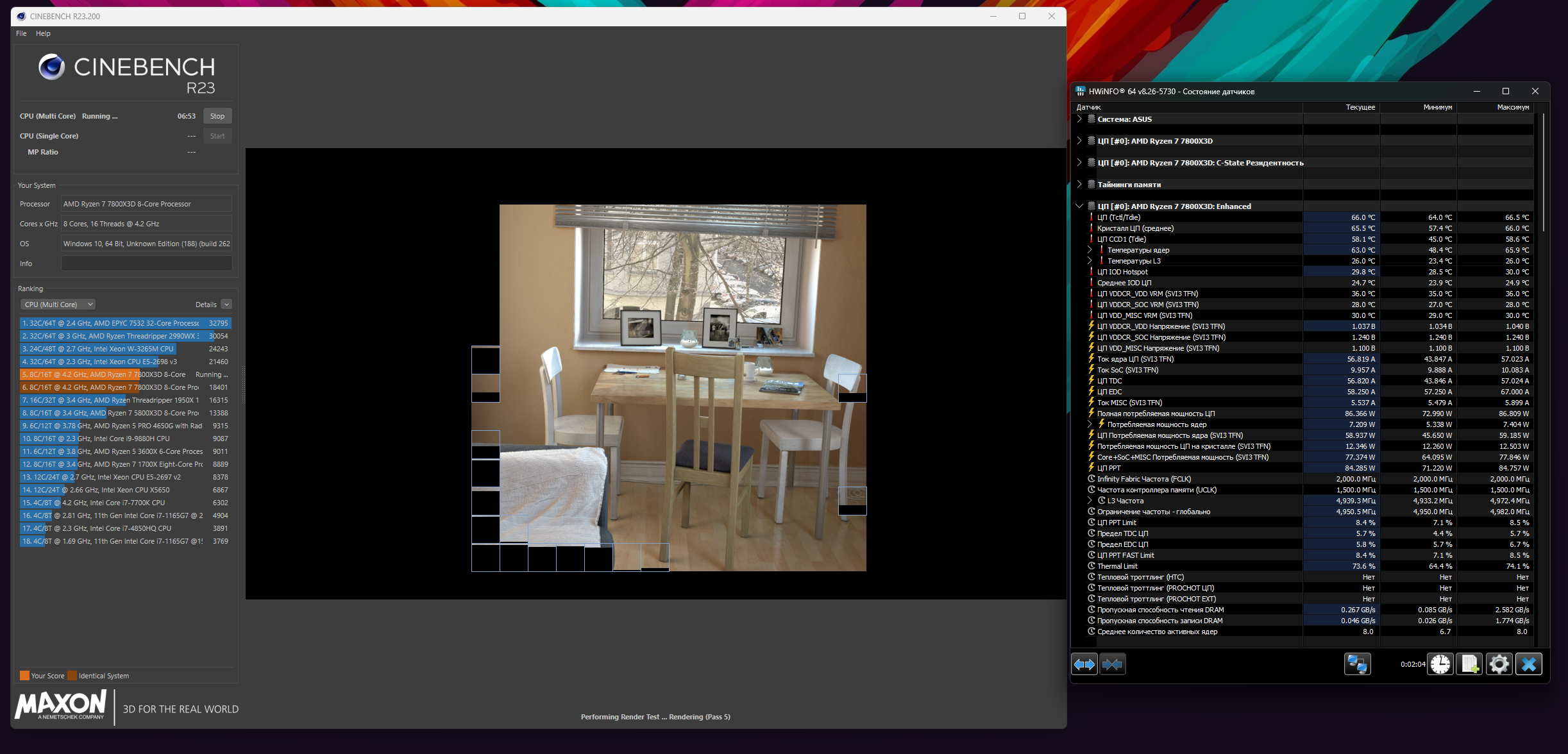Open the Help menu in Cinebench

pos(43,33)
